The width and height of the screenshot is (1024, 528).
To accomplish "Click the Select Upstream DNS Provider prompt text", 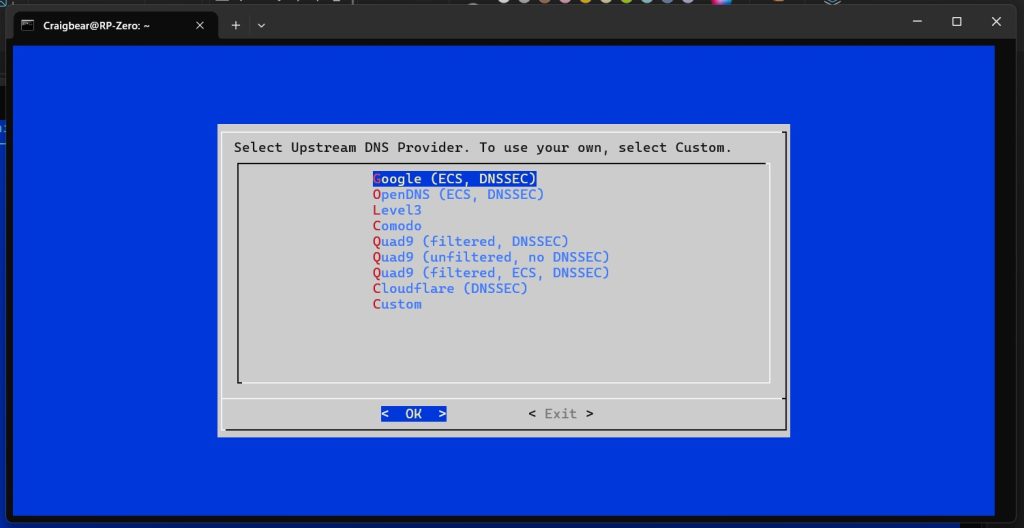I will tap(482, 148).
